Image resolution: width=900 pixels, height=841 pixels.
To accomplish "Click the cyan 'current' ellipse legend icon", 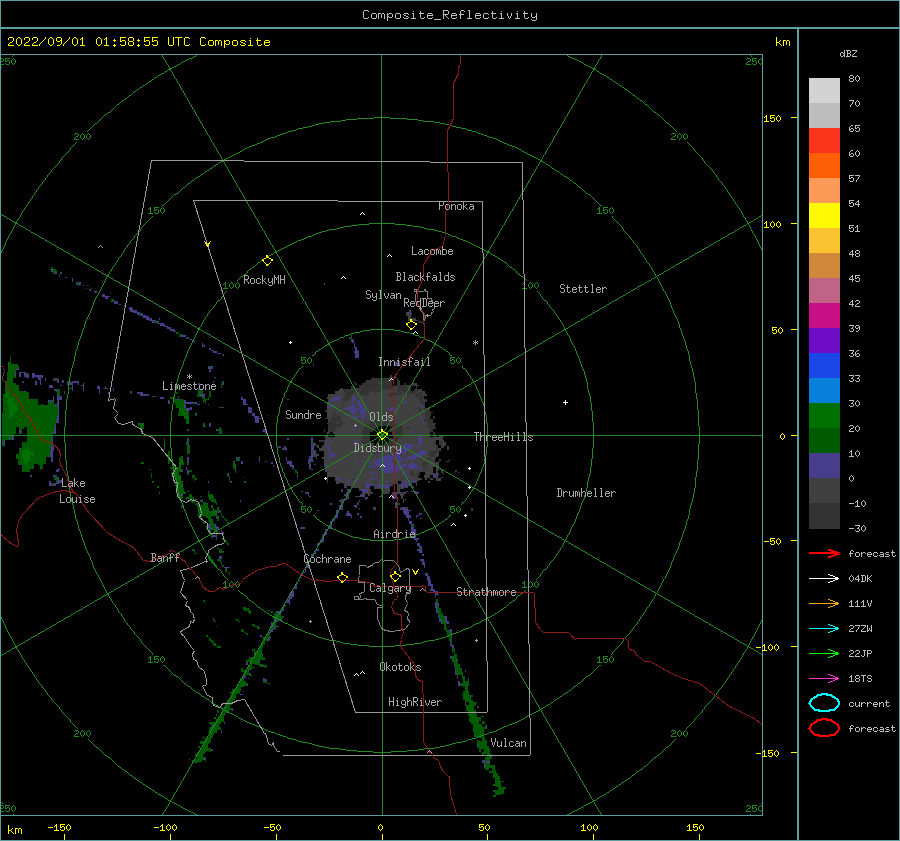I will tap(824, 703).
